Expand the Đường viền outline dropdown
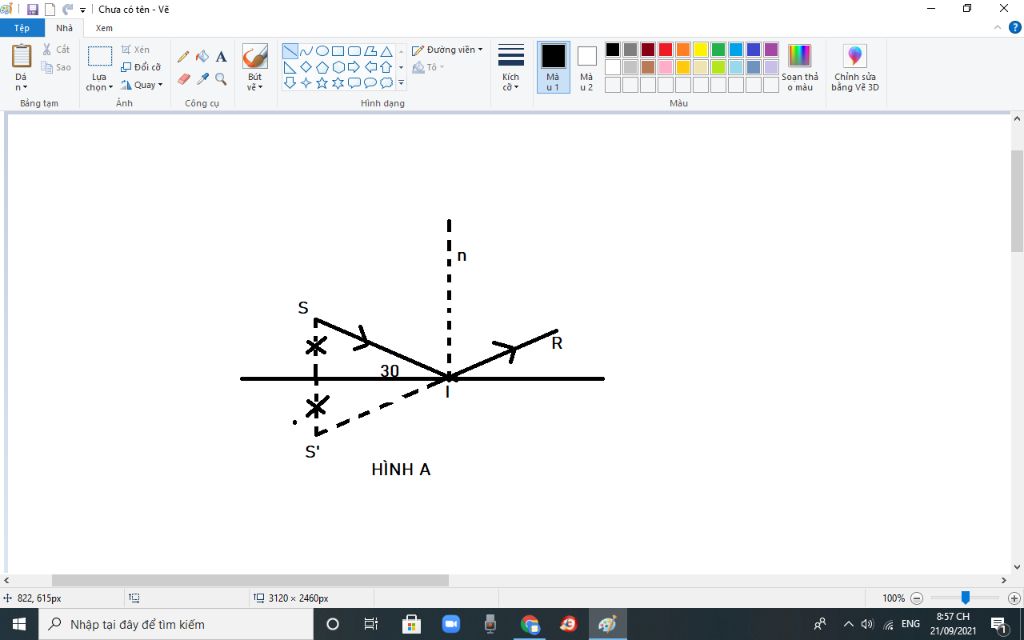 [x=448, y=50]
